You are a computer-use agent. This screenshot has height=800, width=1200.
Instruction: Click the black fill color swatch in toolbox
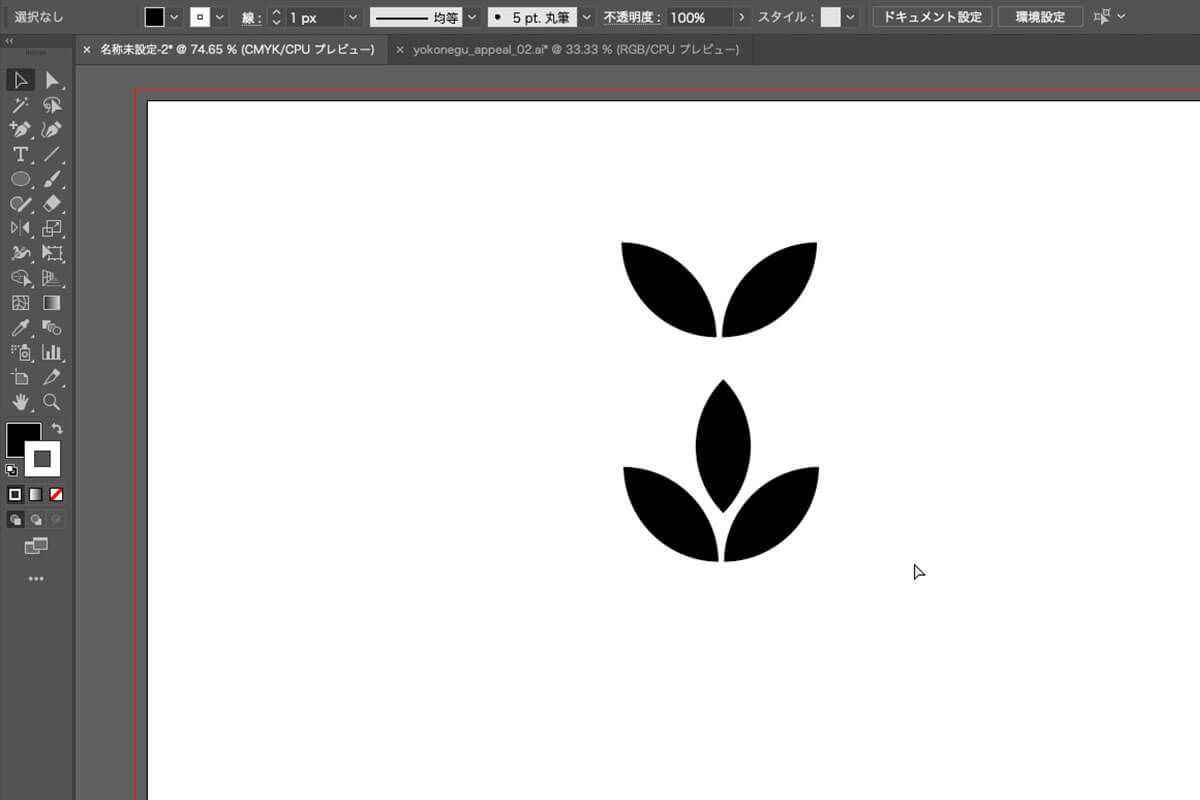[x=22, y=438]
